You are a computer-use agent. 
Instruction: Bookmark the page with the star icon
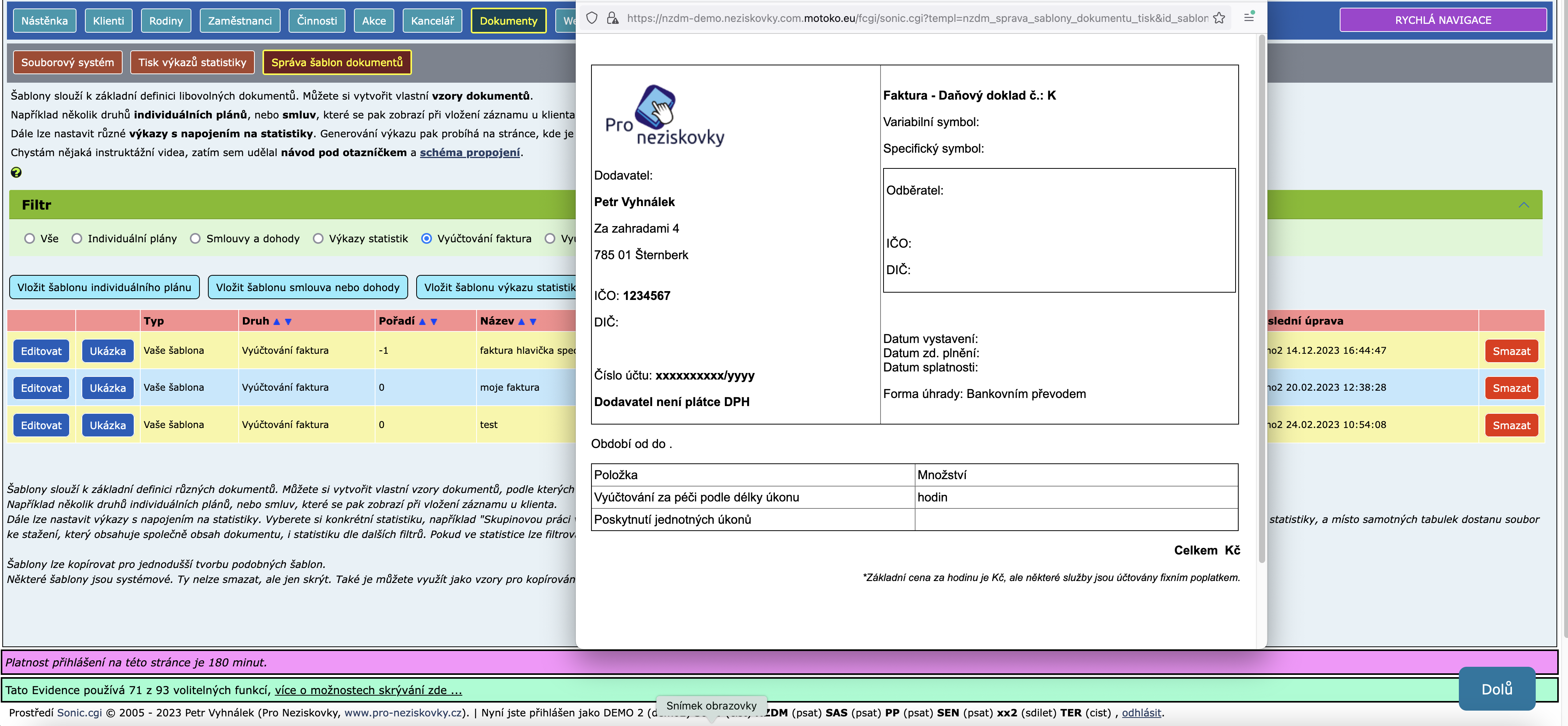coord(1219,18)
